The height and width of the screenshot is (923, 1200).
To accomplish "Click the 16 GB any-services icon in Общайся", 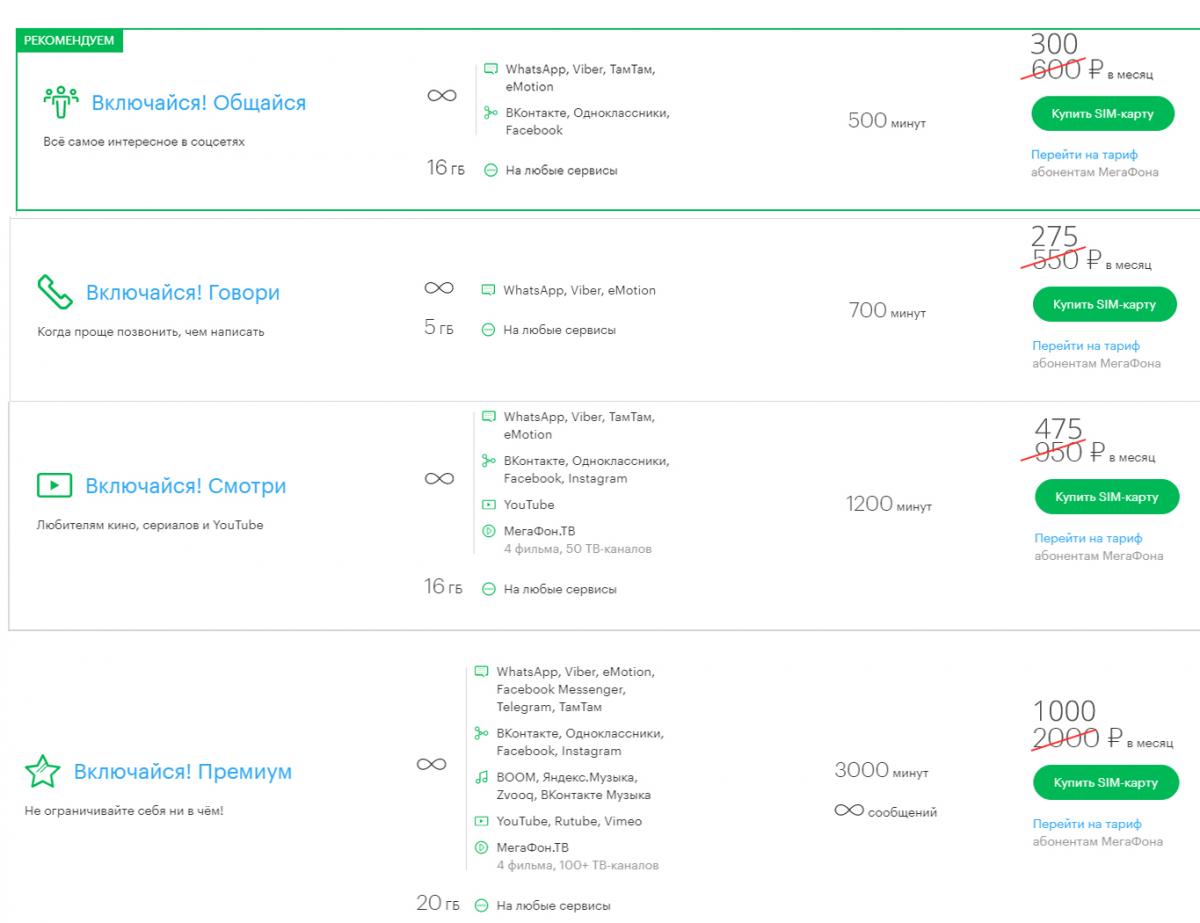I will pos(490,171).
